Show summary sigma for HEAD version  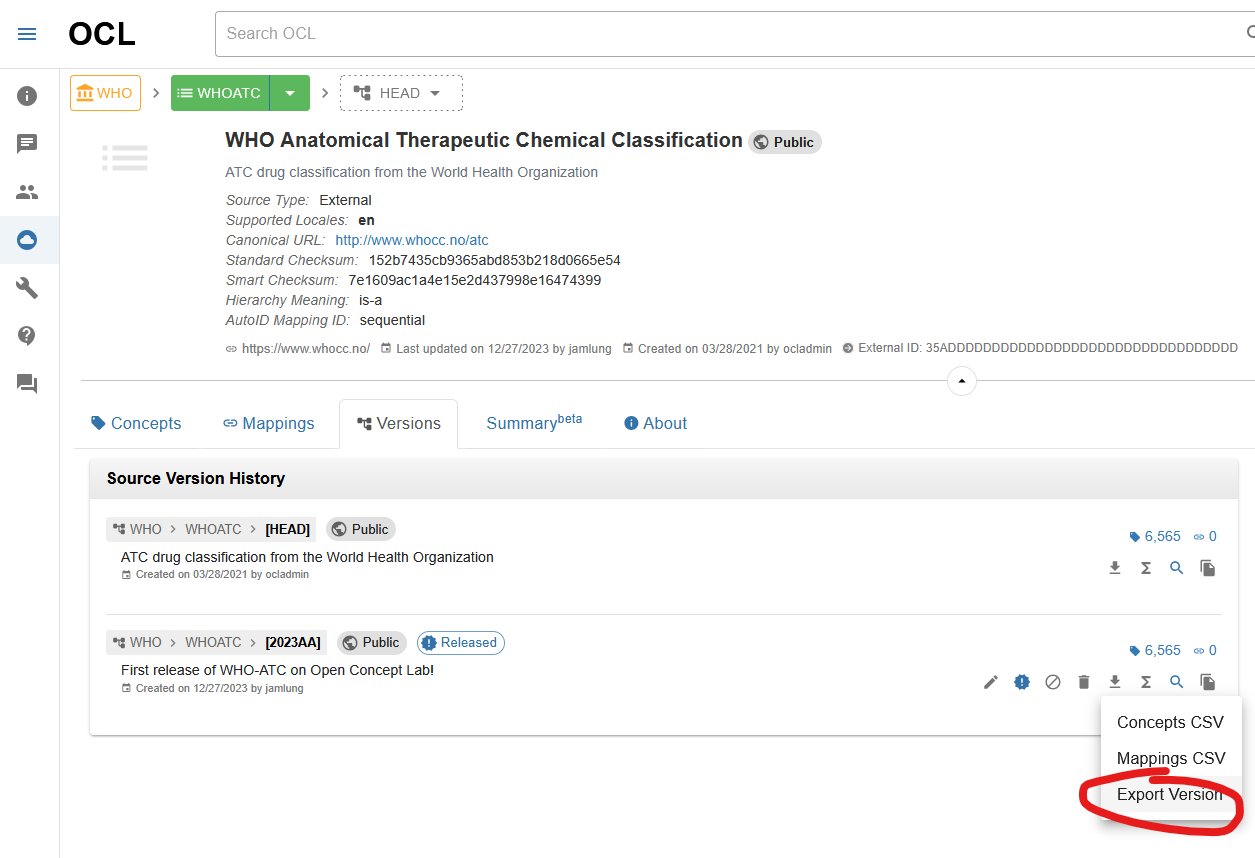[1146, 568]
